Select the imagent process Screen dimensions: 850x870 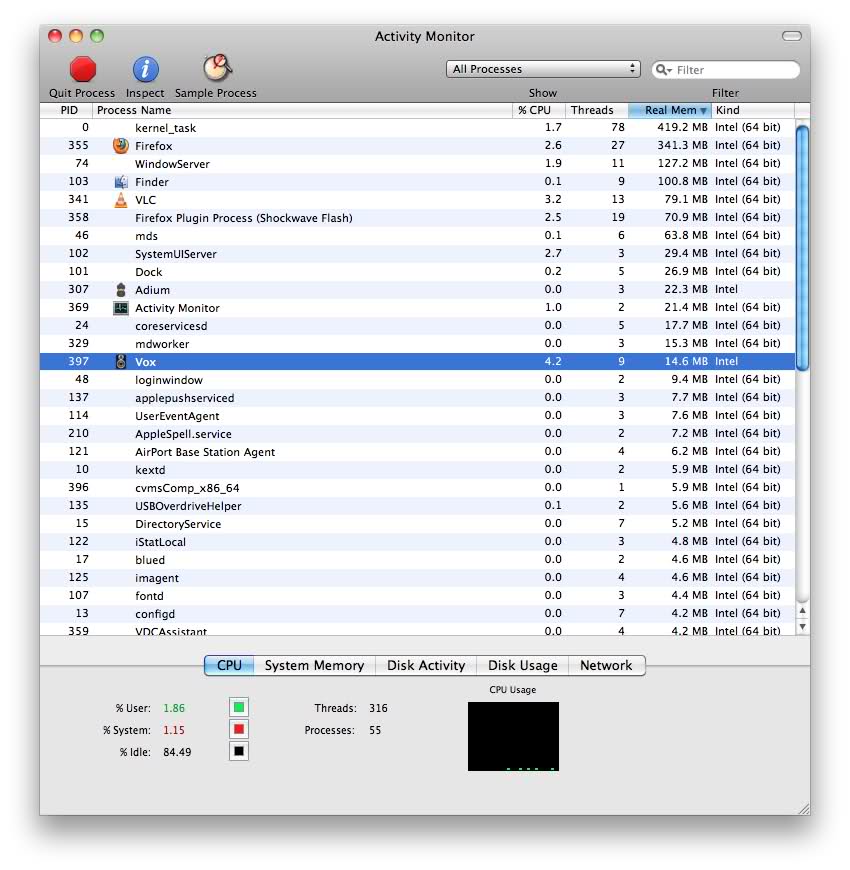tap(417, 578)
